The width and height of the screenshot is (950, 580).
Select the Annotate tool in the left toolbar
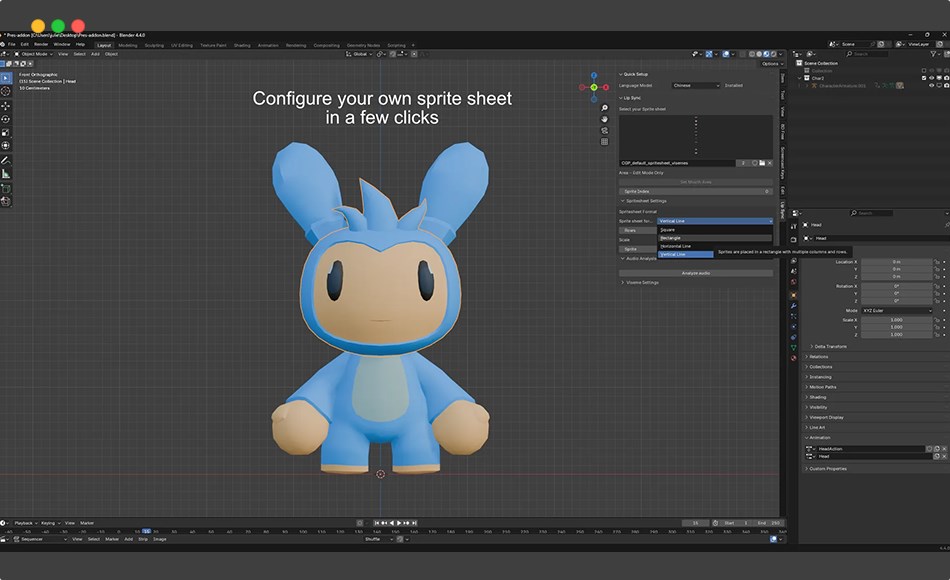click(6, 160)
